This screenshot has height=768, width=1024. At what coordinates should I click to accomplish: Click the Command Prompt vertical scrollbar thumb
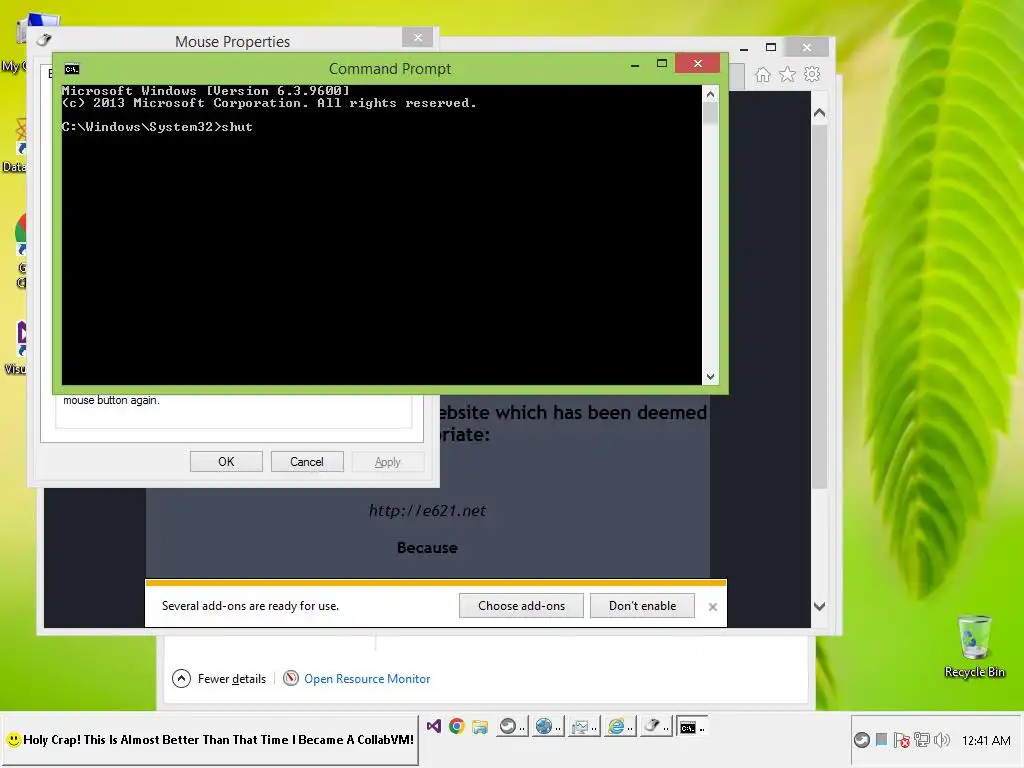click(711, 114)
